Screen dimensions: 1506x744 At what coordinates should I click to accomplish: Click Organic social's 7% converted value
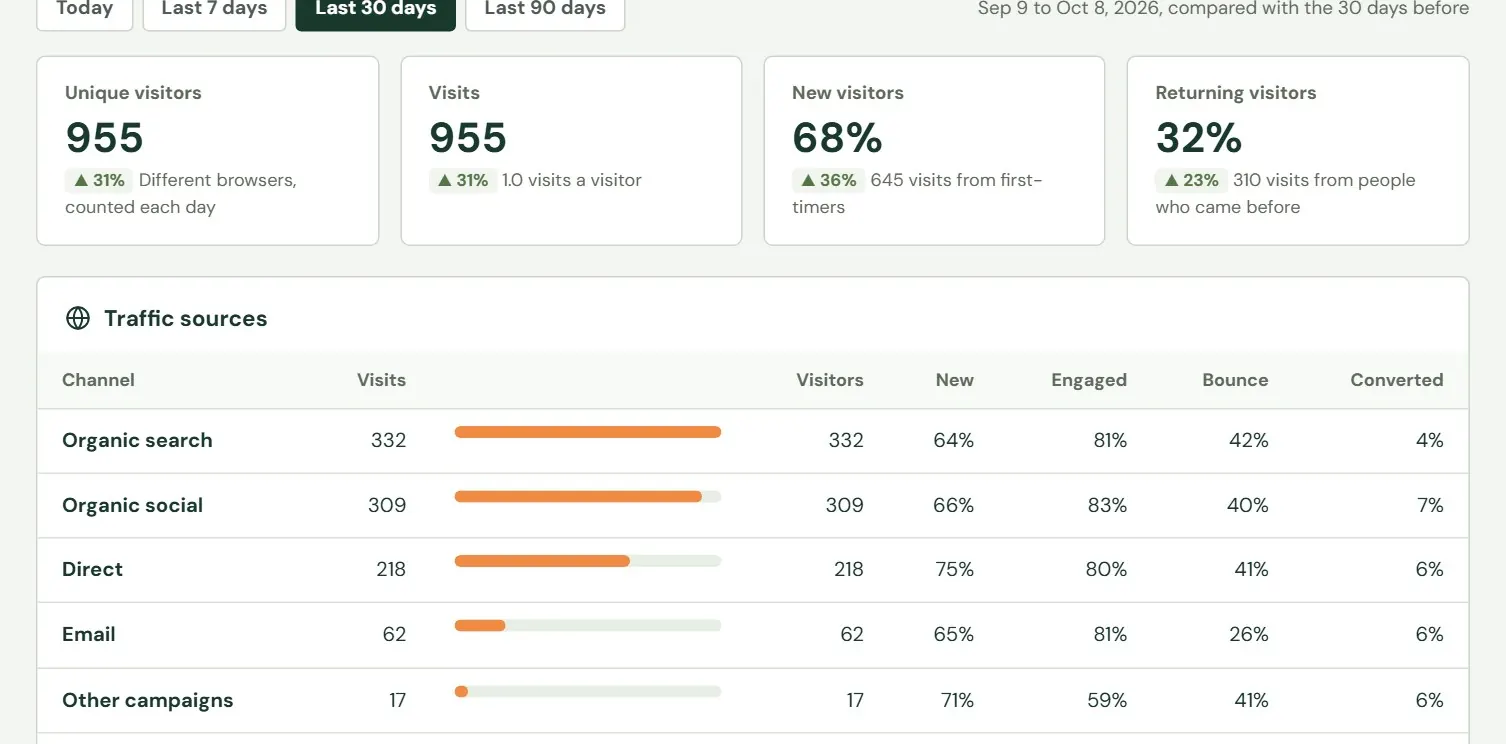(x=1430, y=506)
